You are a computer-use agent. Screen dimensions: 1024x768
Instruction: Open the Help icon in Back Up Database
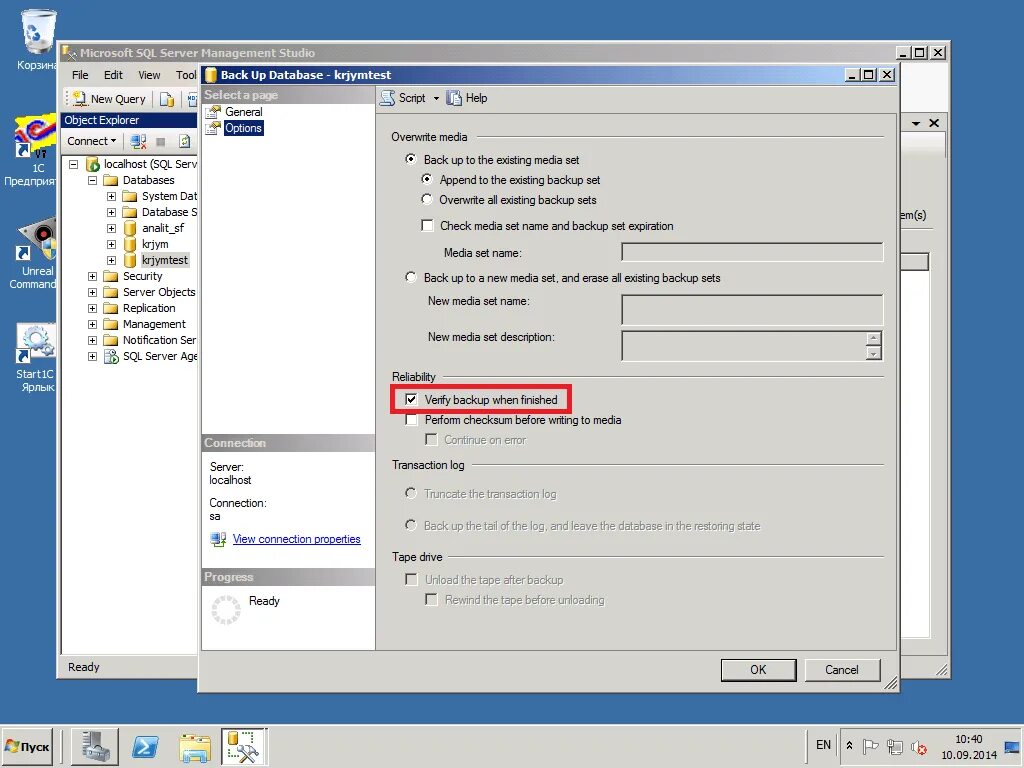[454, 98]
